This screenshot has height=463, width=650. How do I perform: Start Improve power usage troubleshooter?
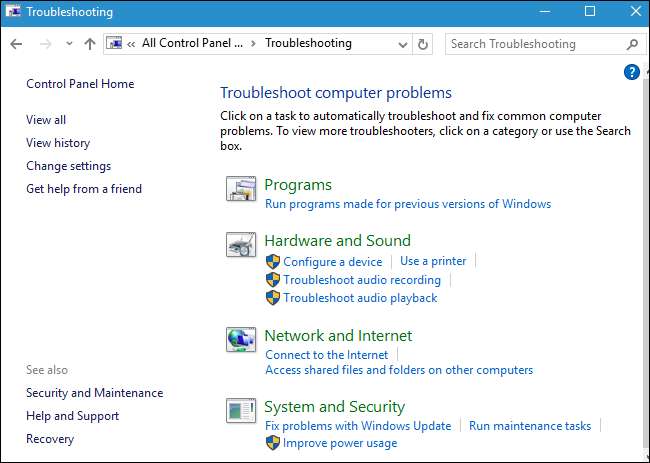click(340, 443)
